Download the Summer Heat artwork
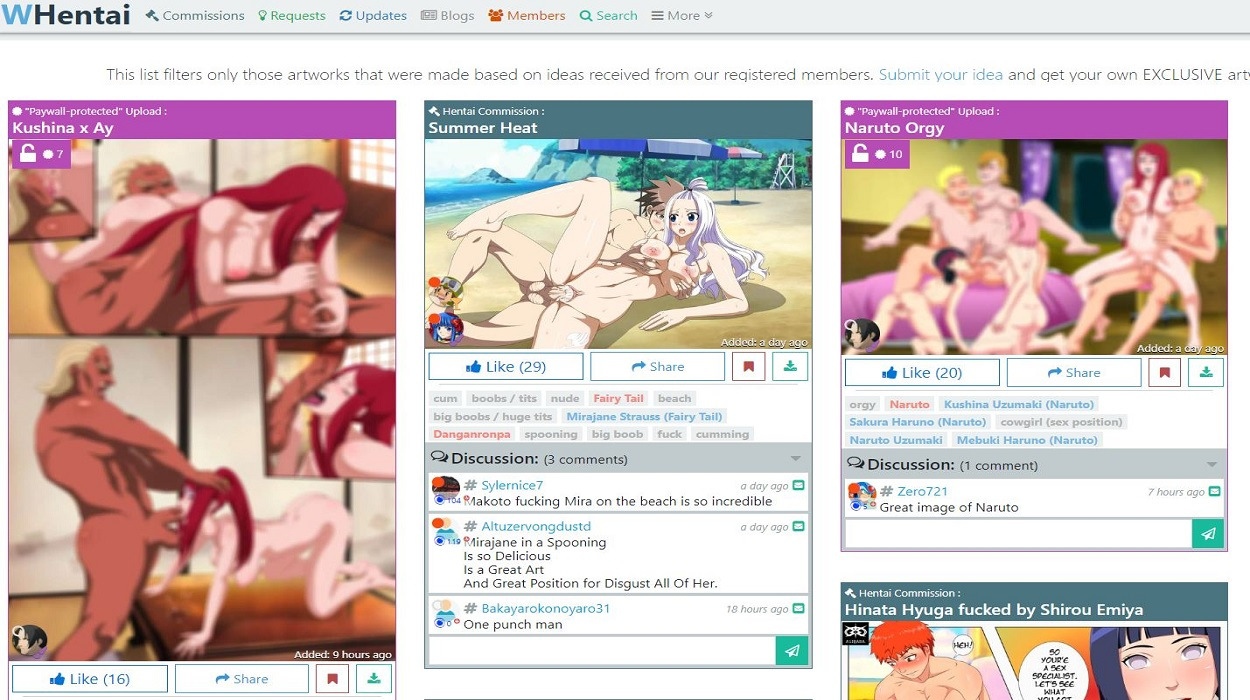 (790, 366)
